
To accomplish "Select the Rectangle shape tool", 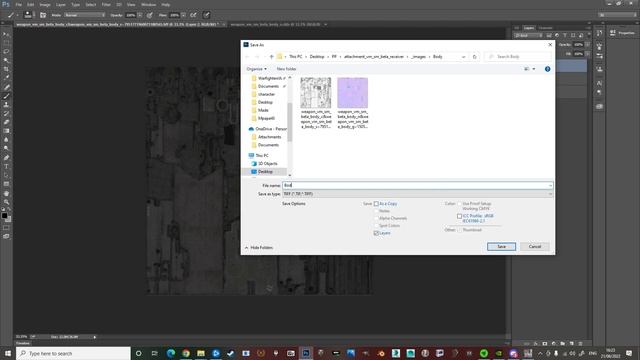I will coord(6,184).
